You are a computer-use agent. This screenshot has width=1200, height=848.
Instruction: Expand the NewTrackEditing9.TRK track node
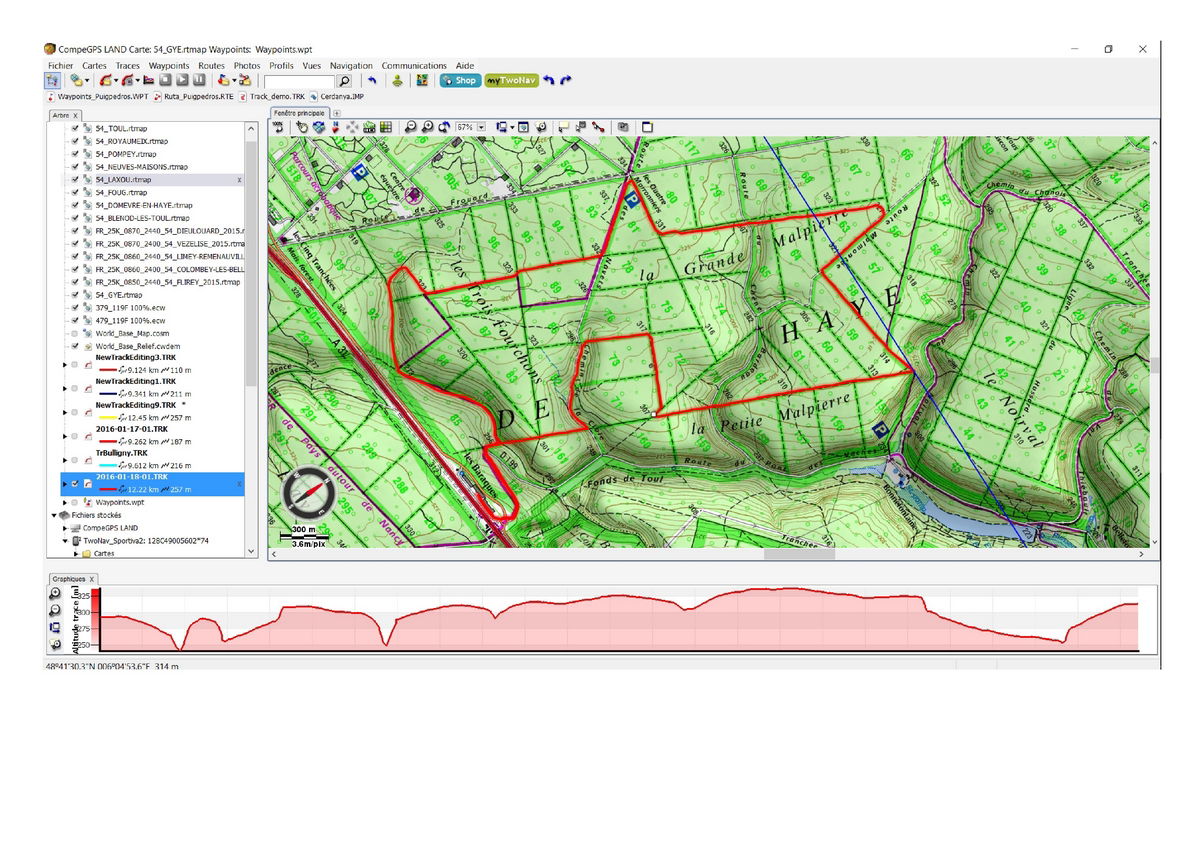(65, 413)
